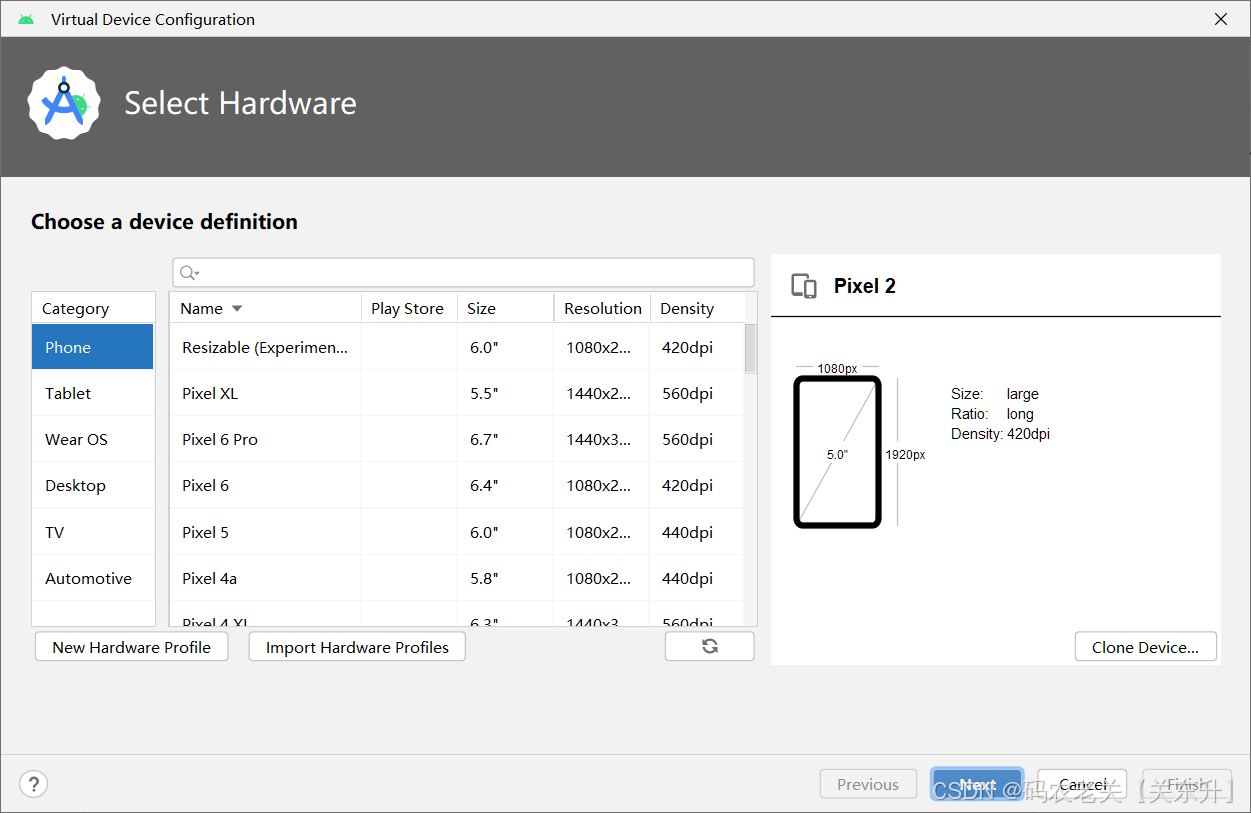Image resolution: width=1251 pixels, height=813 pixels.
Task: Click the device list vertical scrollbar
Action: coord(751,348)
